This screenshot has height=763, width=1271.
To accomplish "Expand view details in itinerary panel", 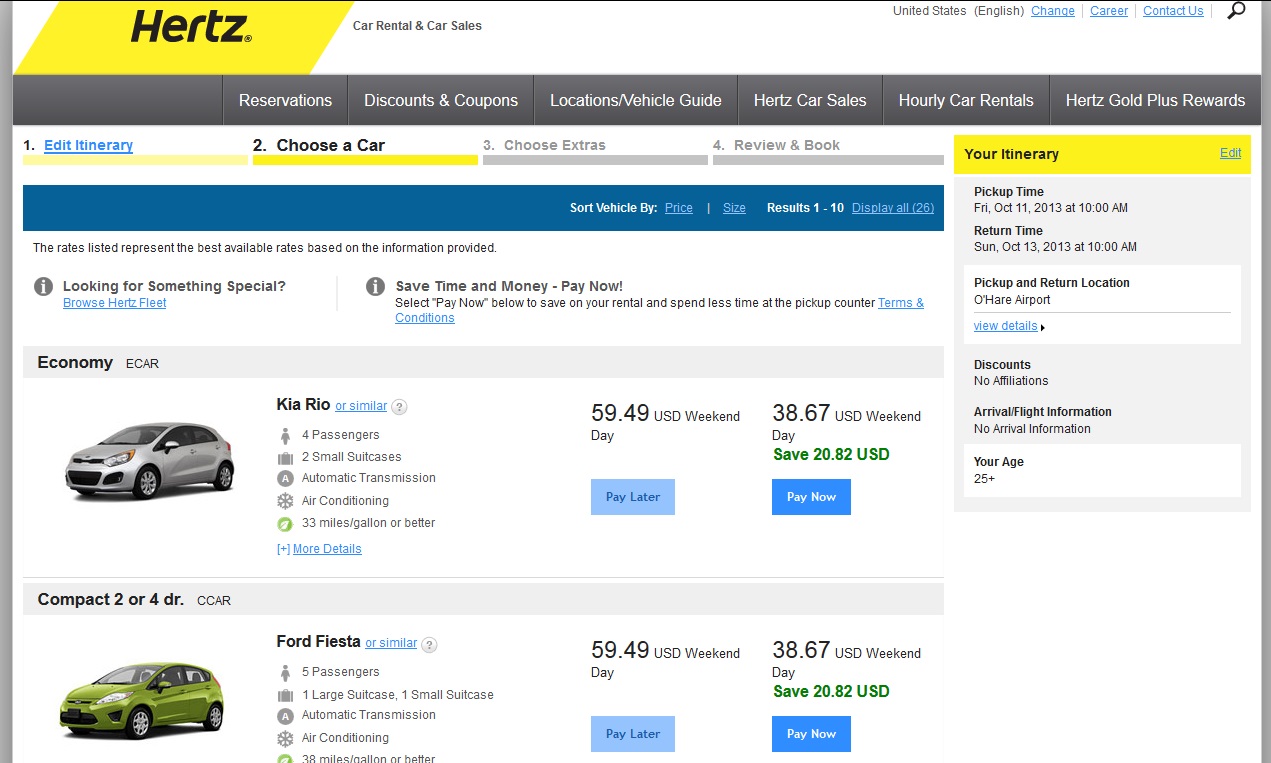I will [1006, 326].
